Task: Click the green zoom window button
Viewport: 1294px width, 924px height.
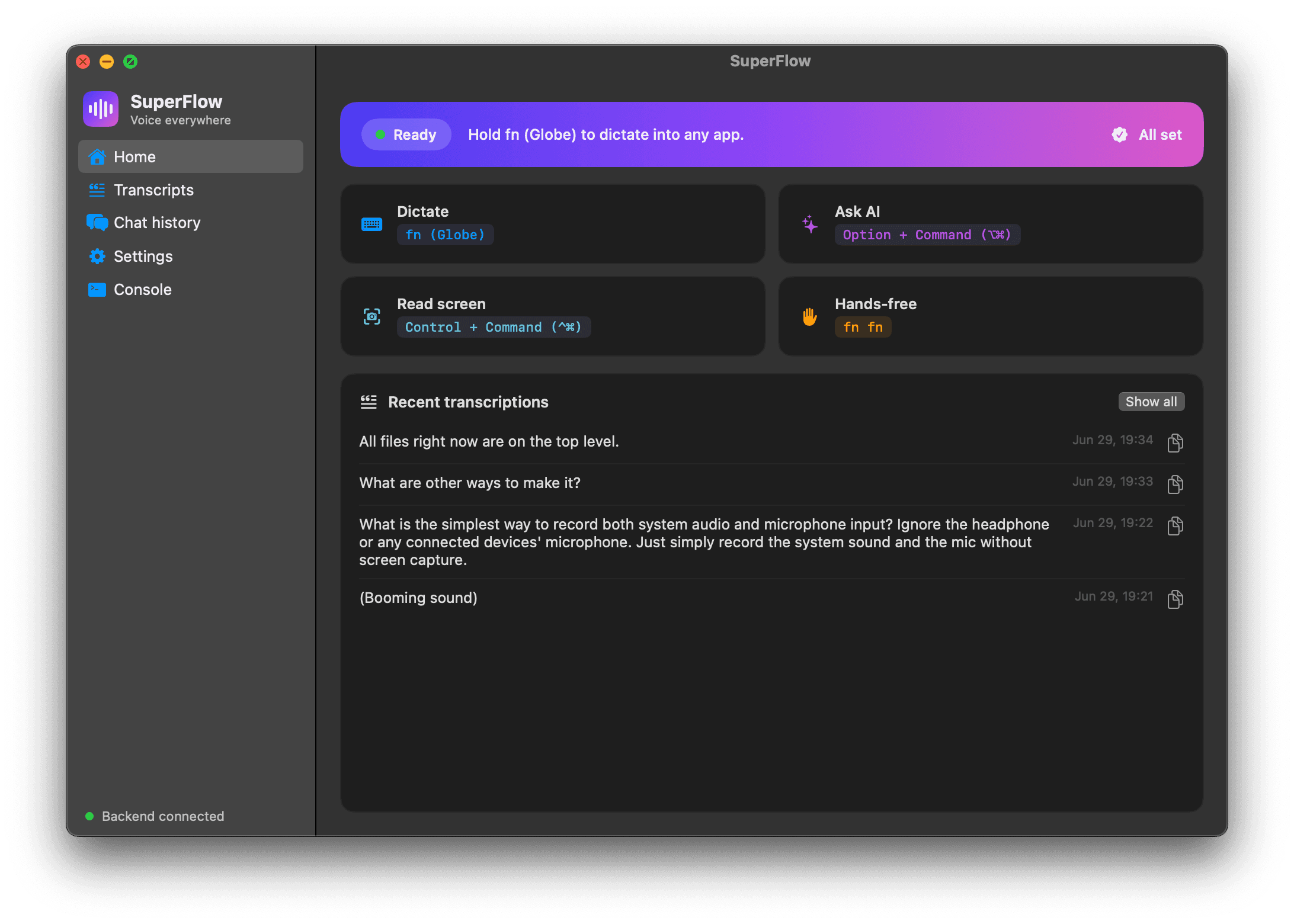Action: [x=130, y=62]
